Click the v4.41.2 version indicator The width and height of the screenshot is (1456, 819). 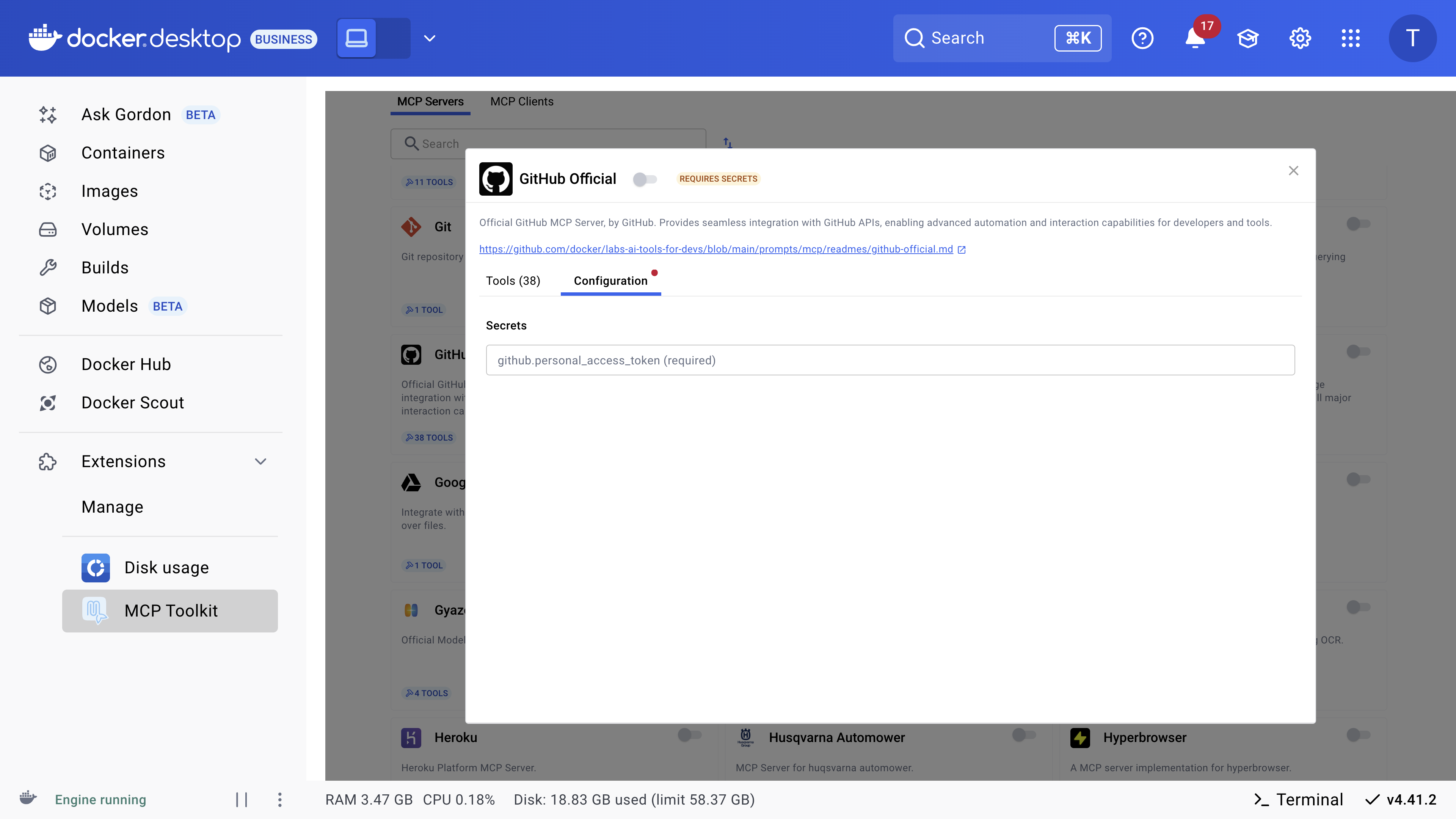tap(1401, 799)
